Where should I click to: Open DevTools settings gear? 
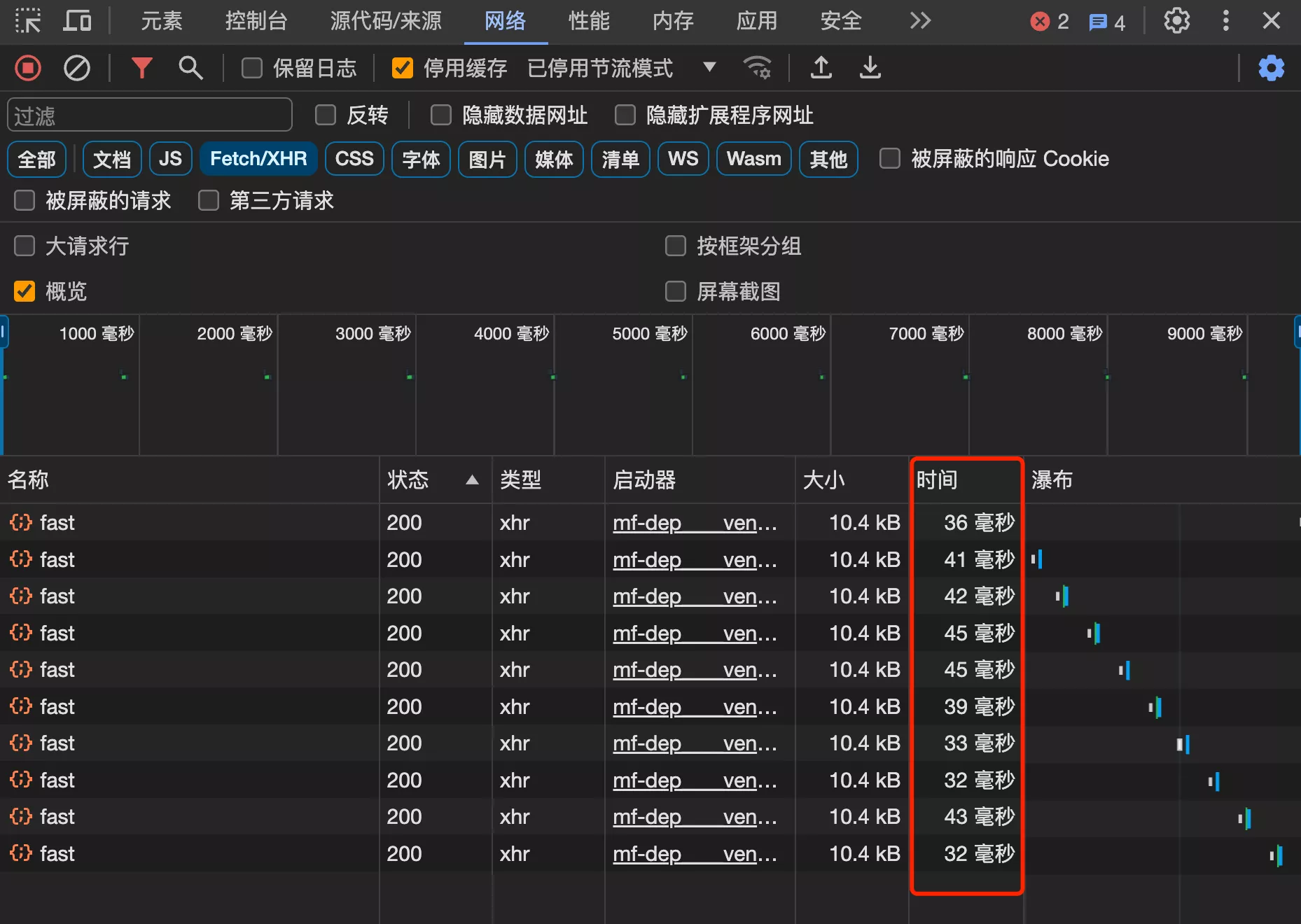pos(1177,21)
